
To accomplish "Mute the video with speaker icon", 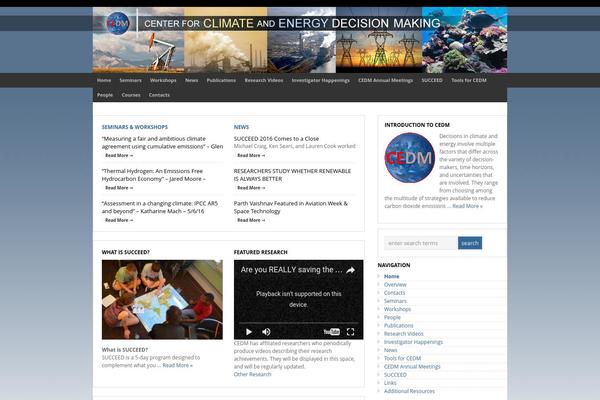I will 266,332.
